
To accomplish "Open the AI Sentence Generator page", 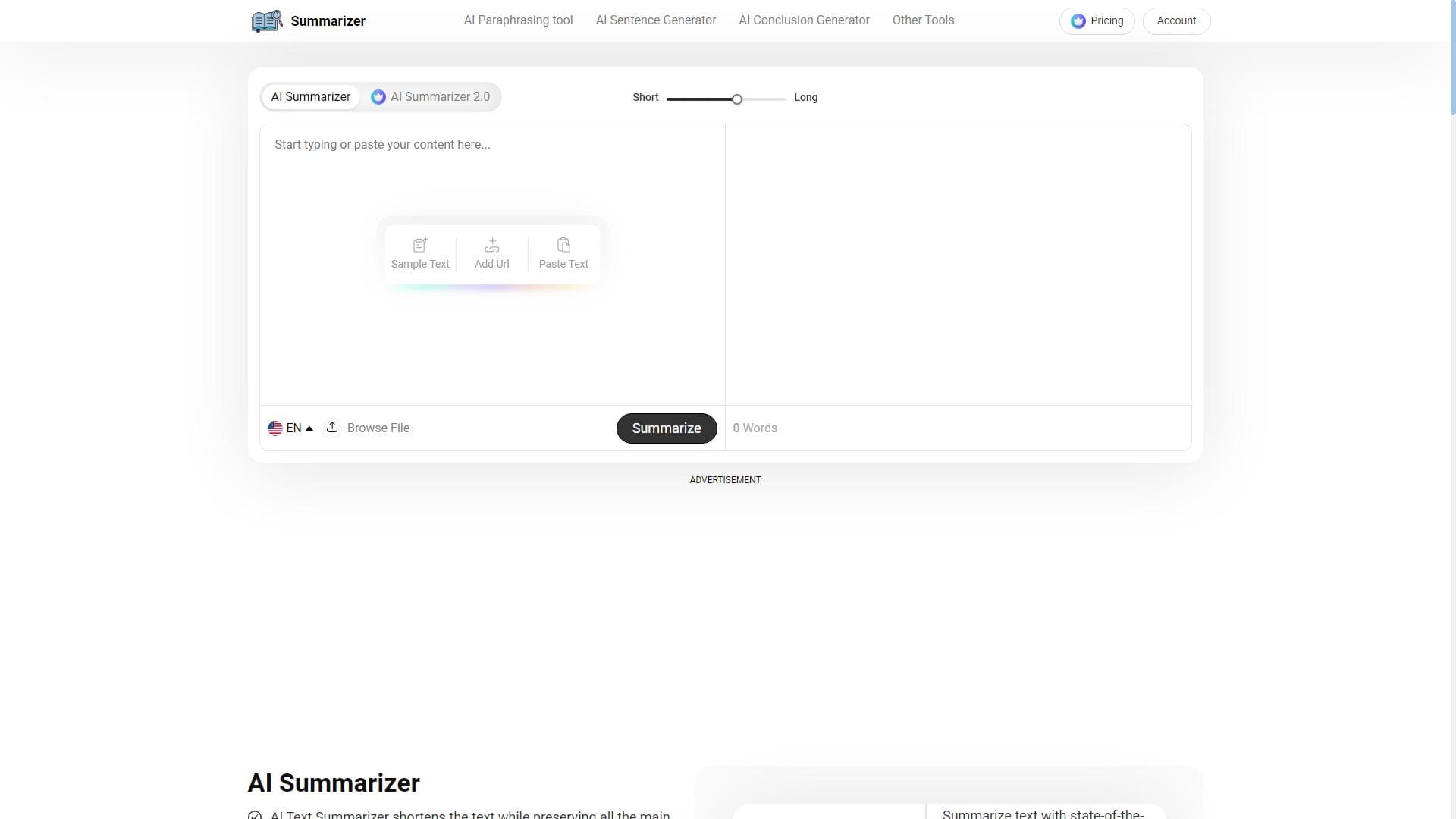I will coord(655,20).
